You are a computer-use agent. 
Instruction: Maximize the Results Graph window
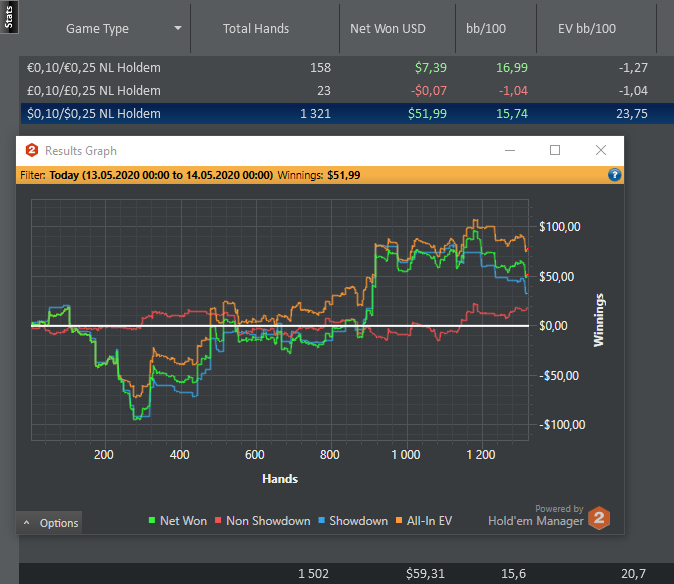click(555, 150)
